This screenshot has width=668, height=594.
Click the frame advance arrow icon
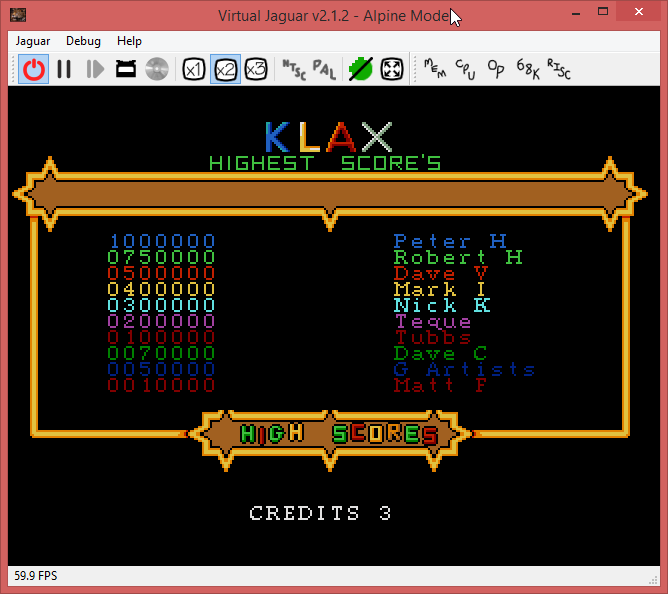pos(95,69)
